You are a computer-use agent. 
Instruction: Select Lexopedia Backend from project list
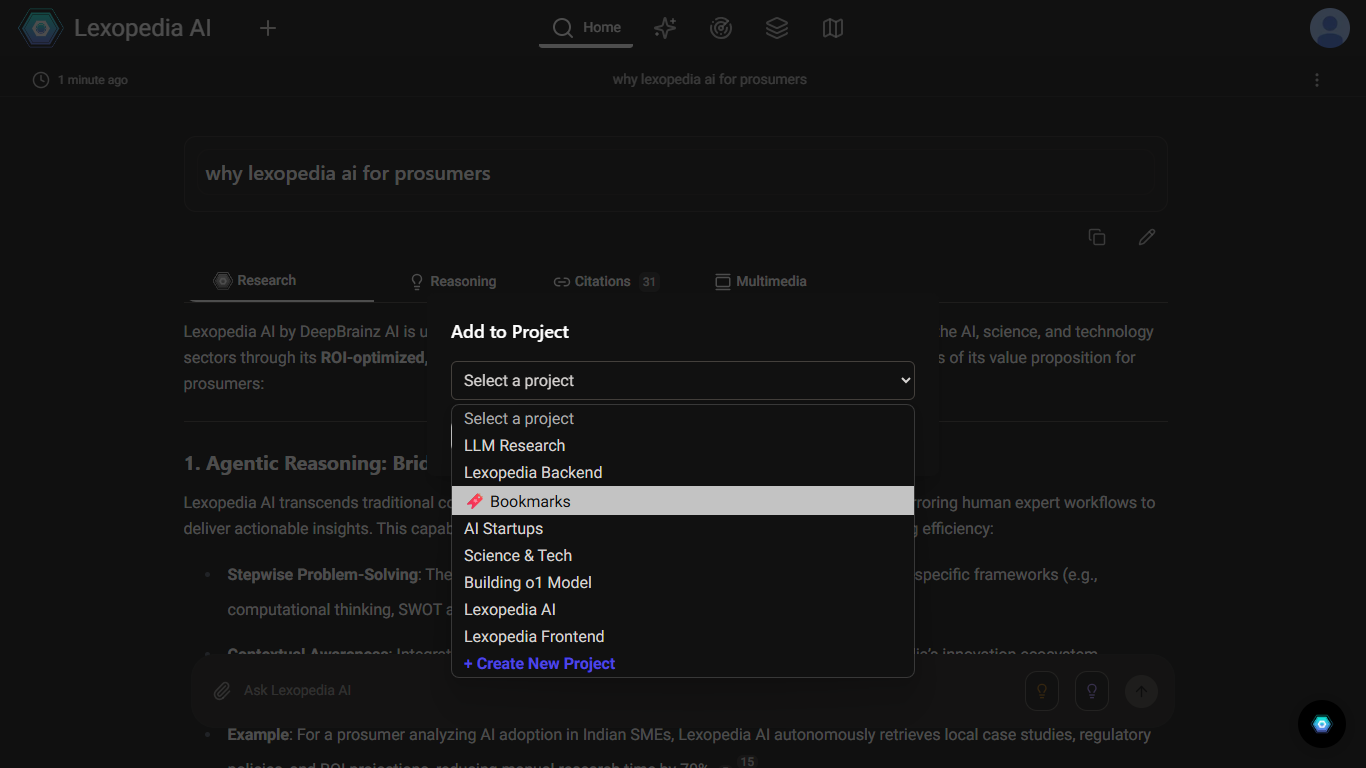click(x=683, y=473)
